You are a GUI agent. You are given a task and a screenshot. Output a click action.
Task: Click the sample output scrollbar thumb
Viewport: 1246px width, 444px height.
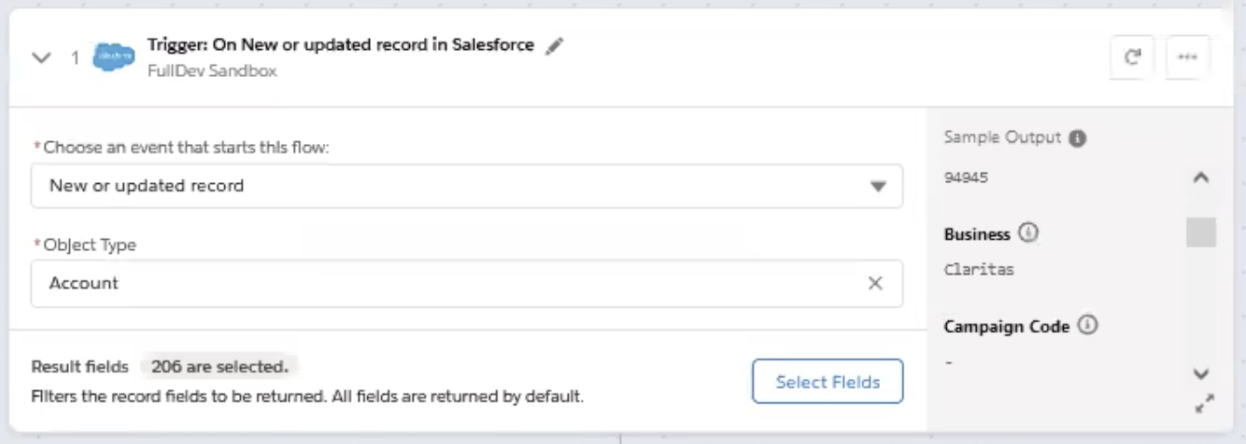coord(1201,232)
